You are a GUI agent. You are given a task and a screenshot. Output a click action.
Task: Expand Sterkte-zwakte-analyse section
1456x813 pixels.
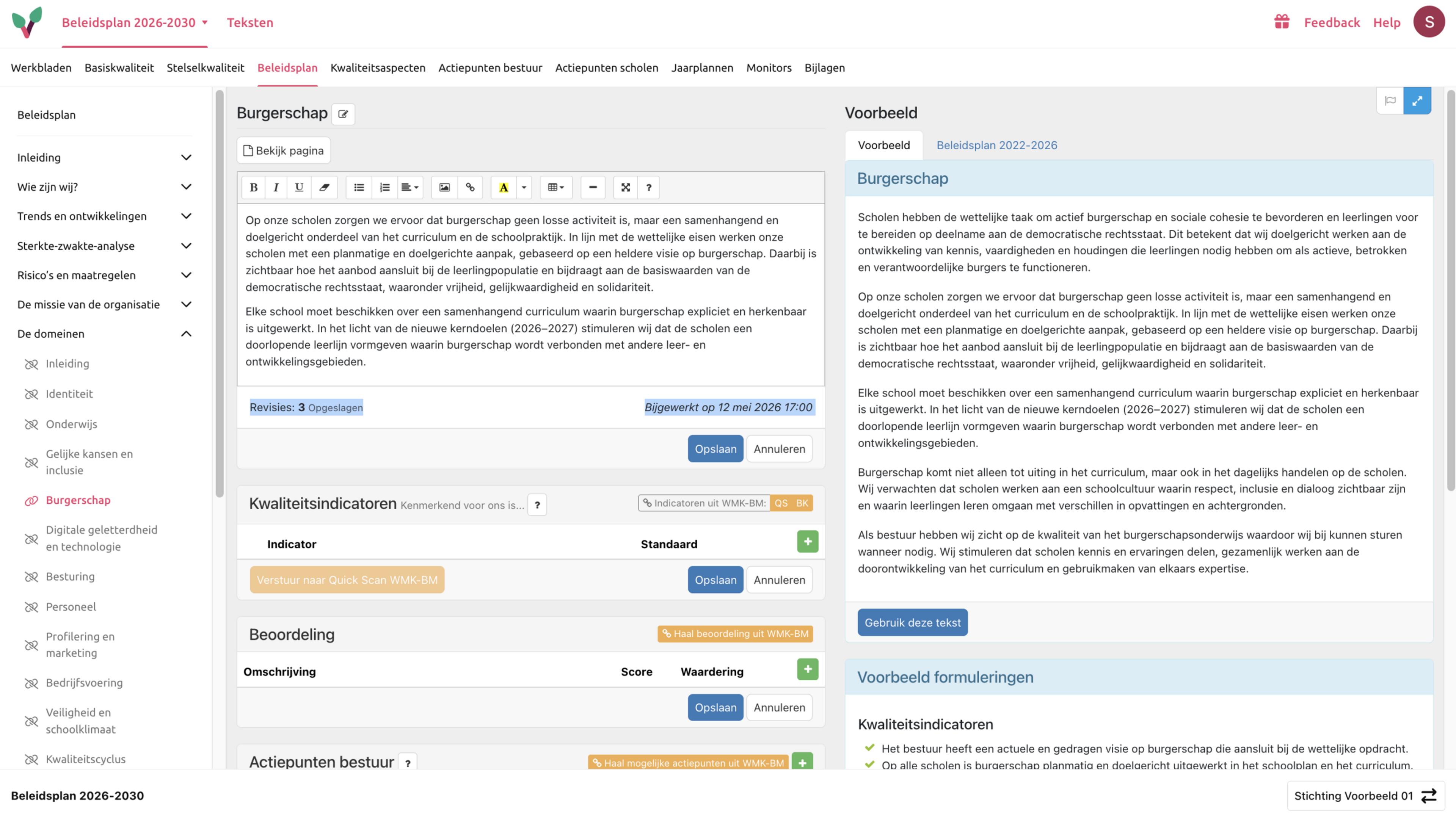tap(186, 246)
